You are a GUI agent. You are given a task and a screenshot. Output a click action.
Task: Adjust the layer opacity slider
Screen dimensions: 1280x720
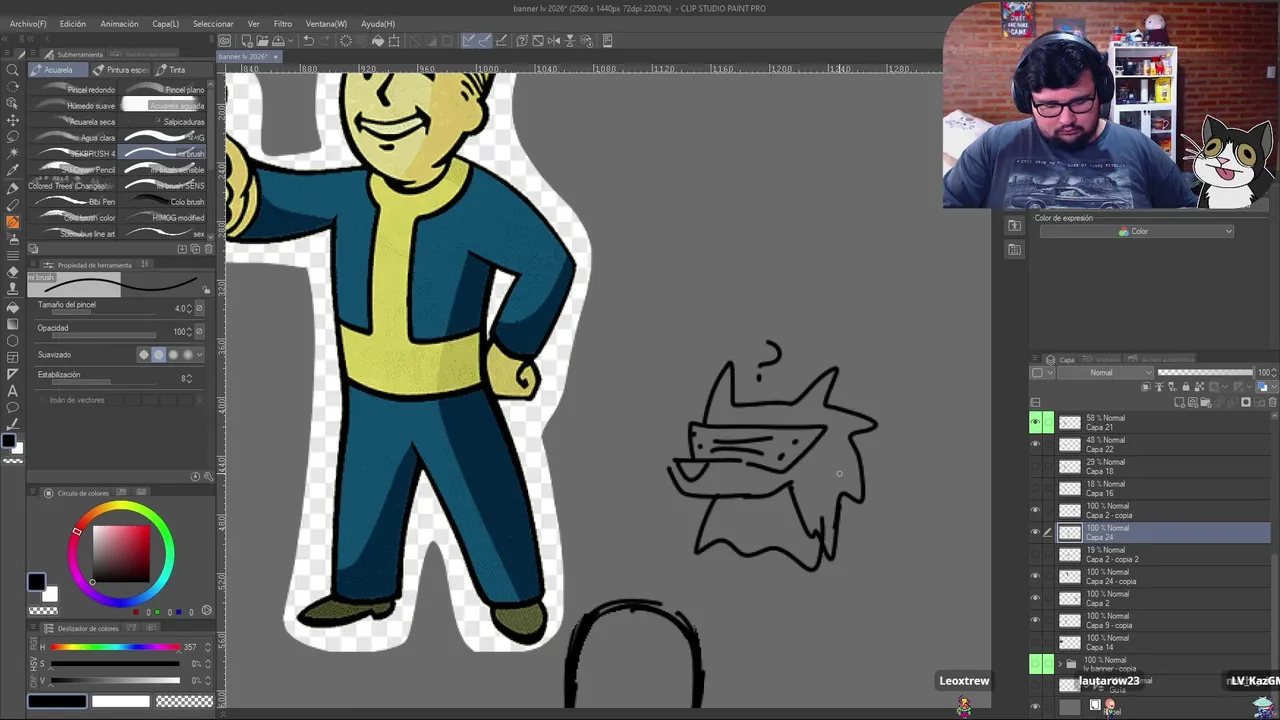pos(1205,373)
